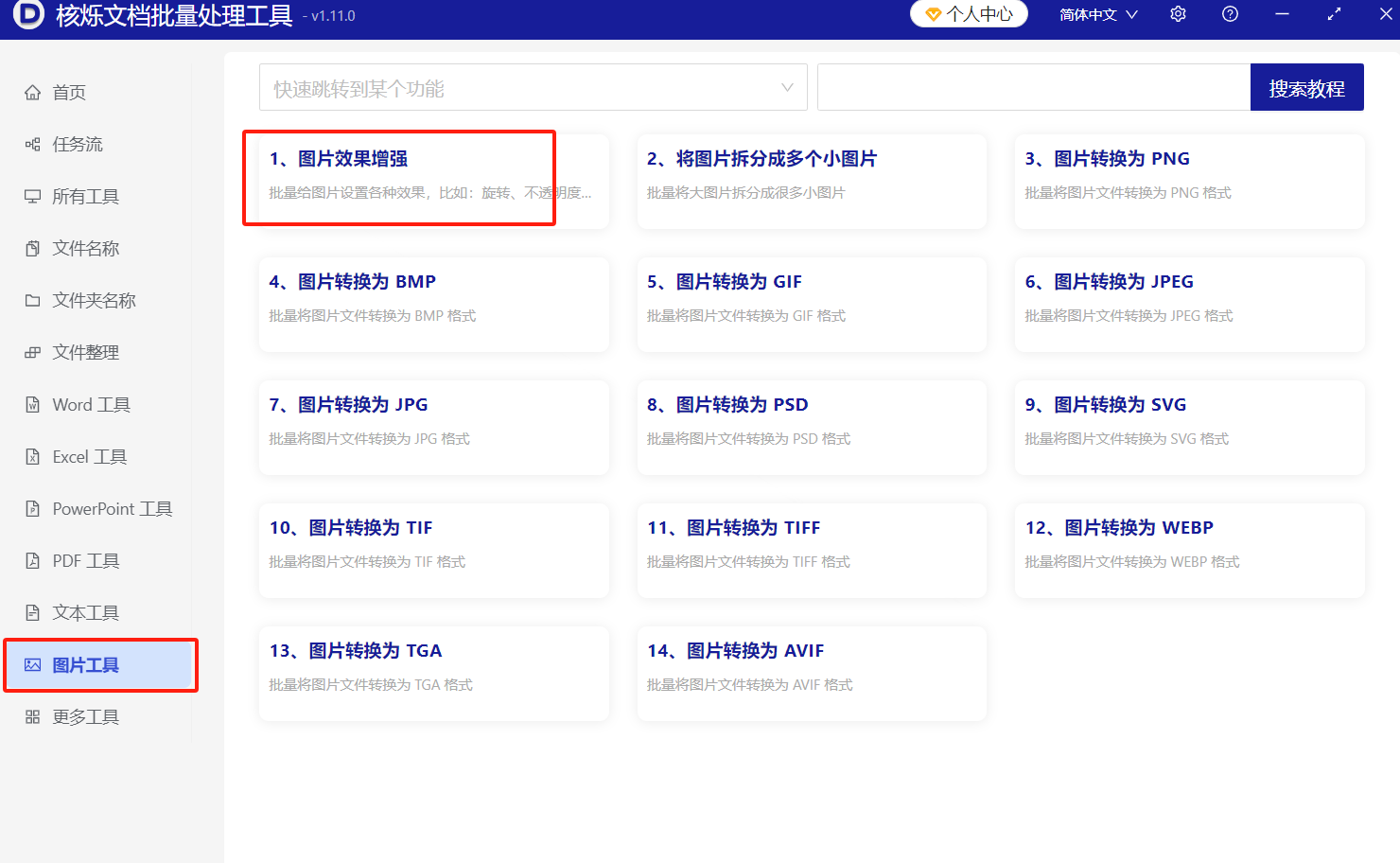Expand the fullscreen arrows in title bar
The height and width of the screenshot is (863, 1400).
click(x=1334, y=14)
